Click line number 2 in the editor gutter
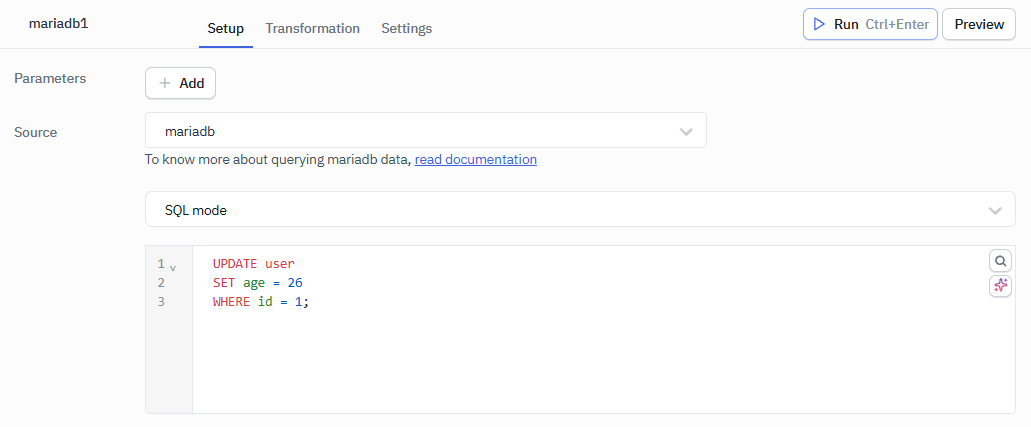 tap(160, 283)
